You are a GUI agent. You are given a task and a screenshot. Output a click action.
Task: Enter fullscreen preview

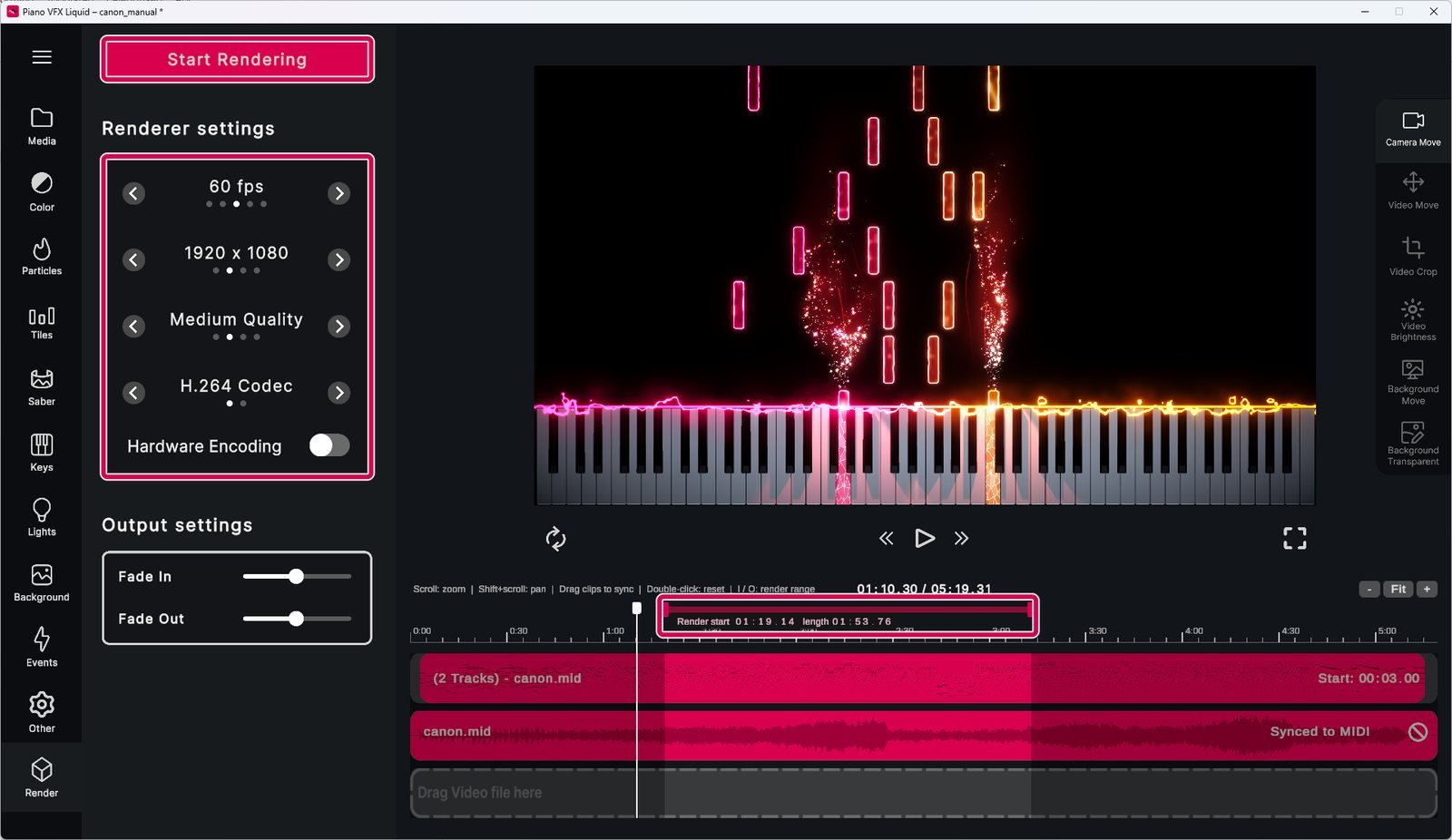pos(1295,539)
